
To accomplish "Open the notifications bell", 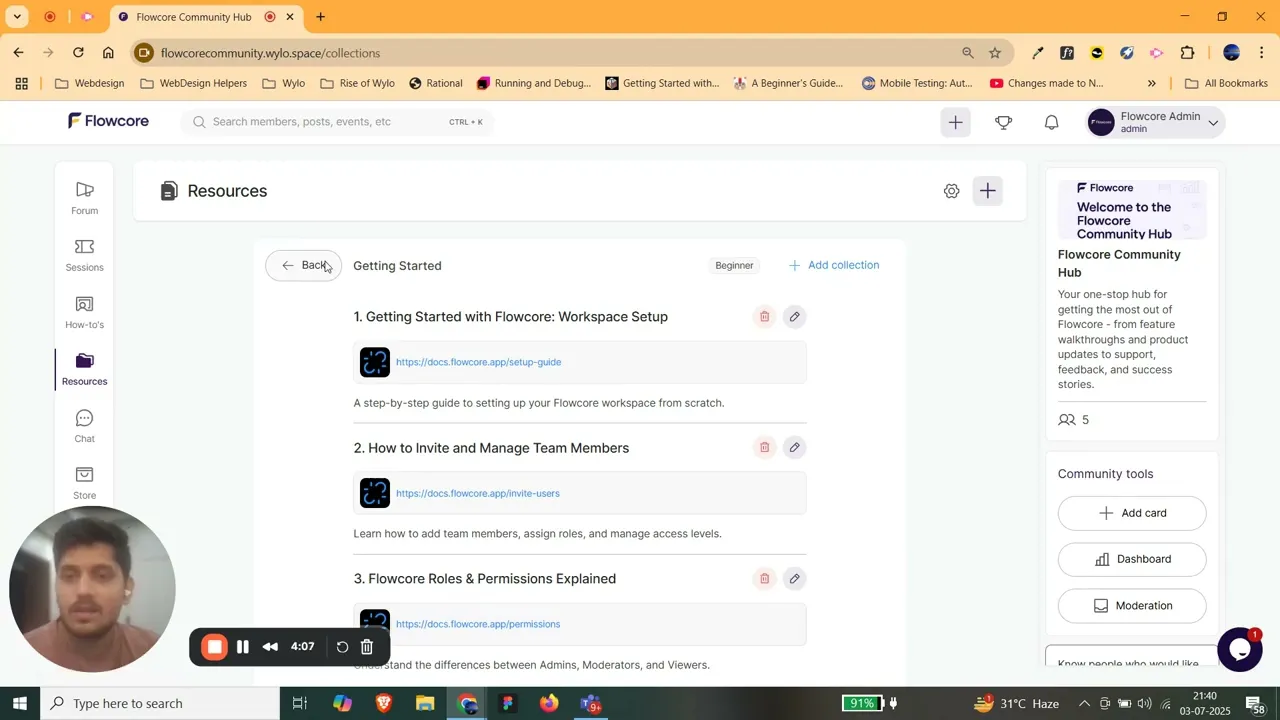I will pyautogui.click(x=1051, y=122).
